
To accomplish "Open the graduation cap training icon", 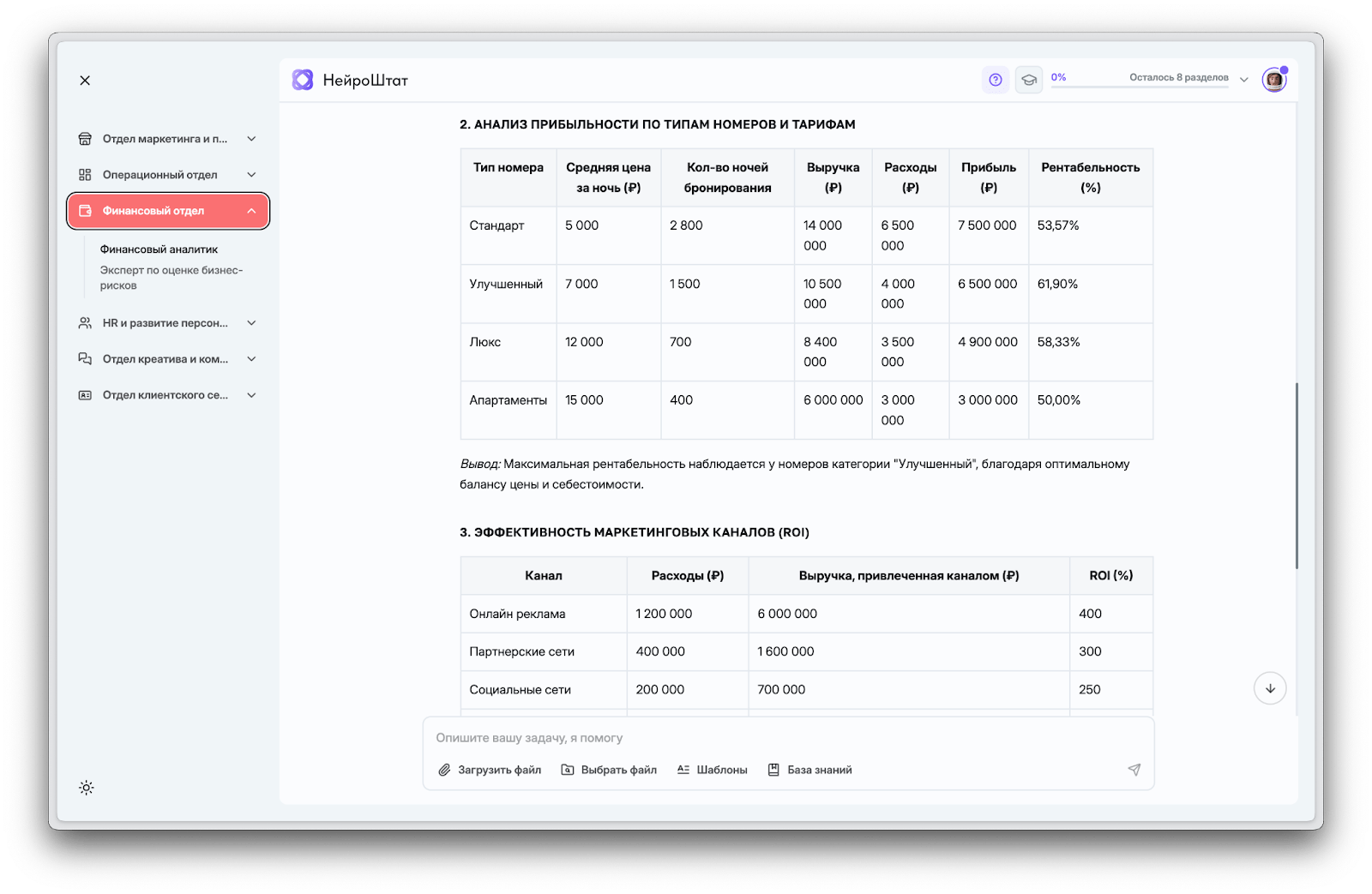I will (1028, 80).
